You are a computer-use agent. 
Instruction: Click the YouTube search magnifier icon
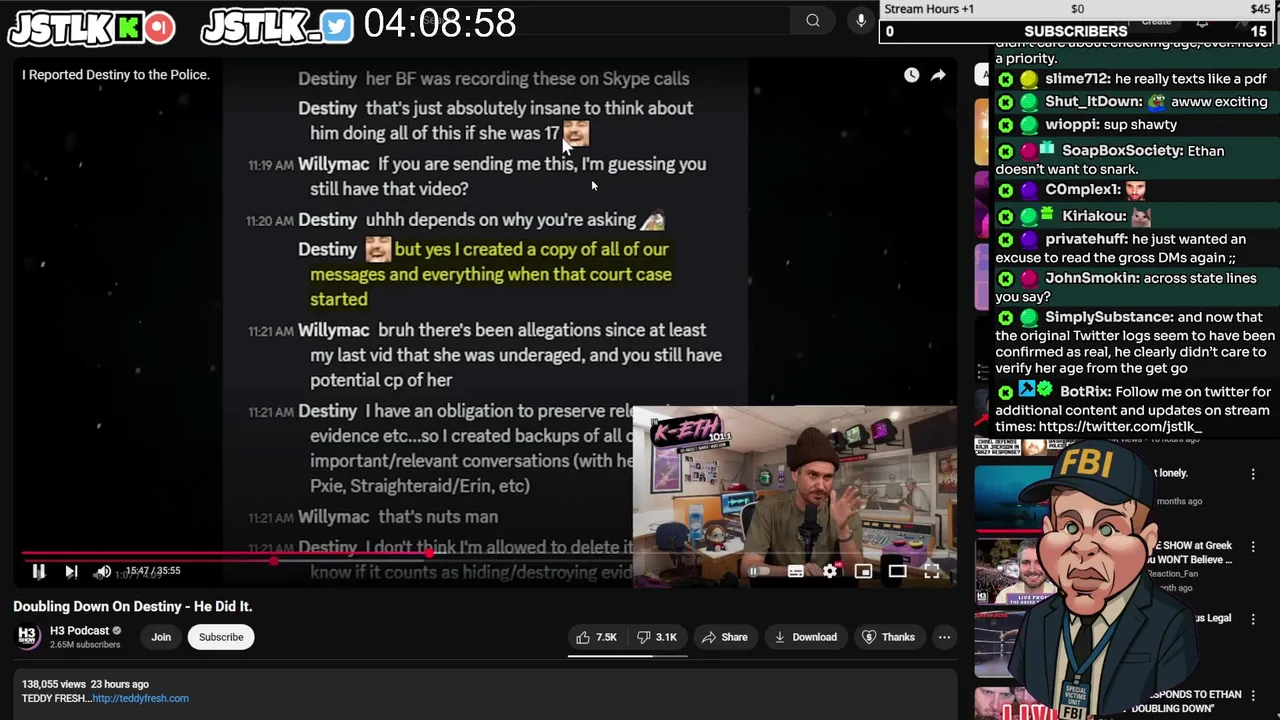coord(813,20)
